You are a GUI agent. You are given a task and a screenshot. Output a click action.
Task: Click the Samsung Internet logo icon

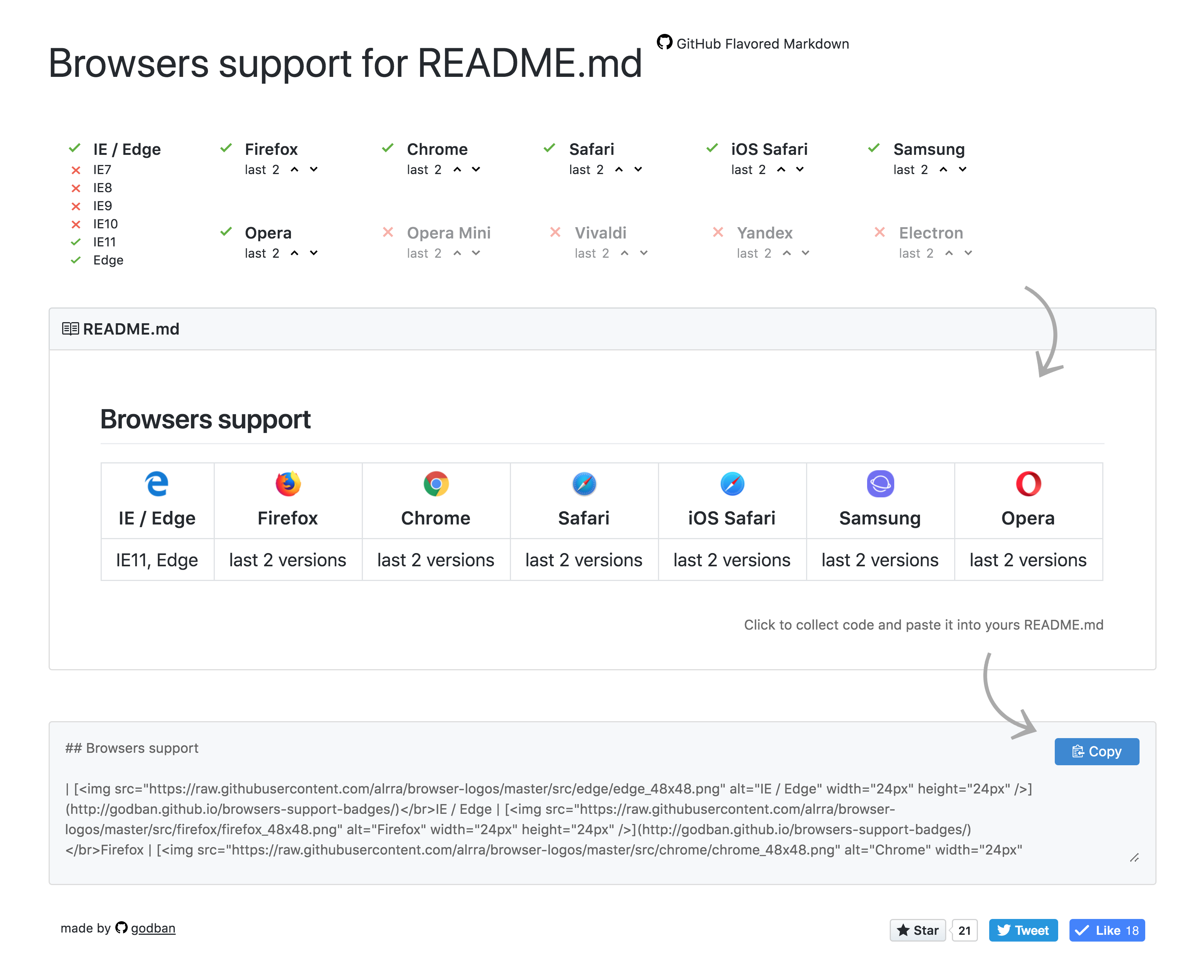point(880,484)
